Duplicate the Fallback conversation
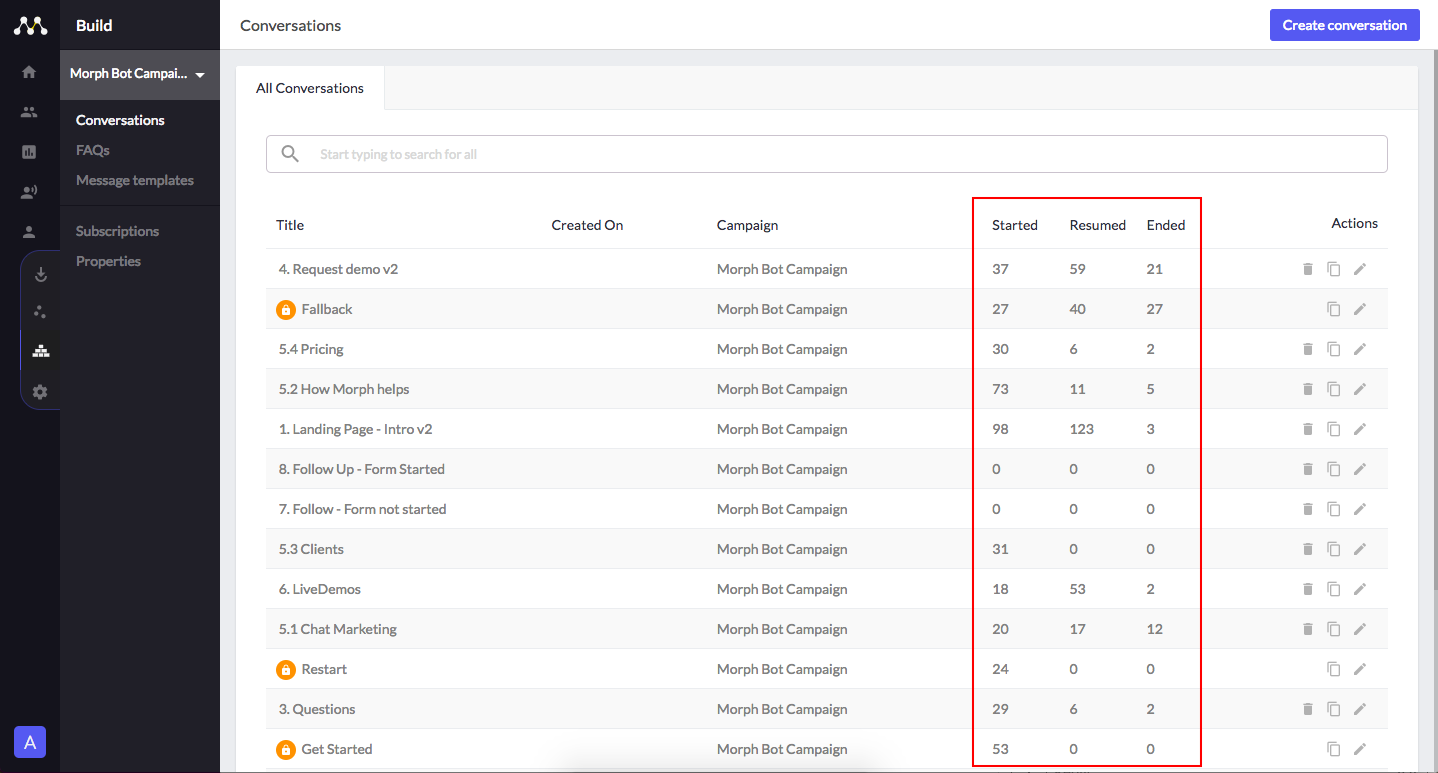The width and height of the screenshot is (1438, 773). pos(1333,309)
